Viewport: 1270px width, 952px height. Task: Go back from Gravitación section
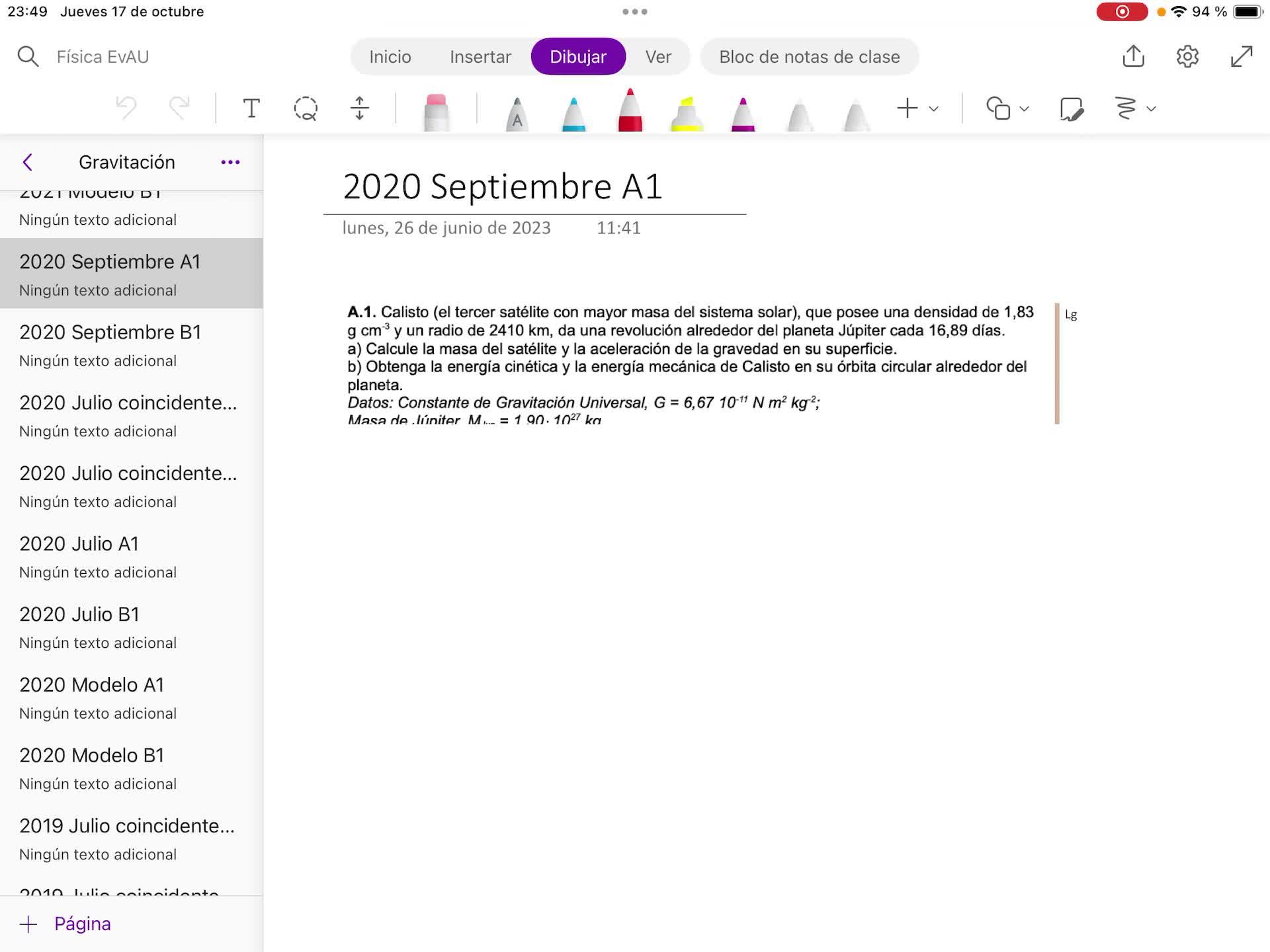coord(28,163)
